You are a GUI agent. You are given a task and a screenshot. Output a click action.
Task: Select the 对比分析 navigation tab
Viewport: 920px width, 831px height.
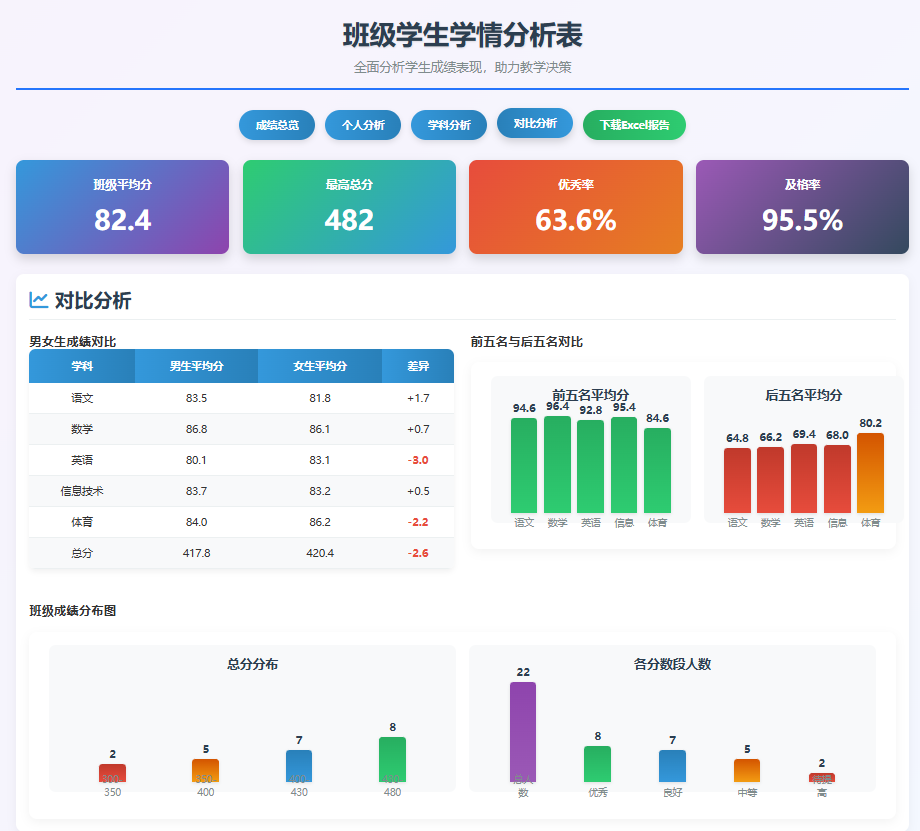pyautogui.click(x=534, y=125)
